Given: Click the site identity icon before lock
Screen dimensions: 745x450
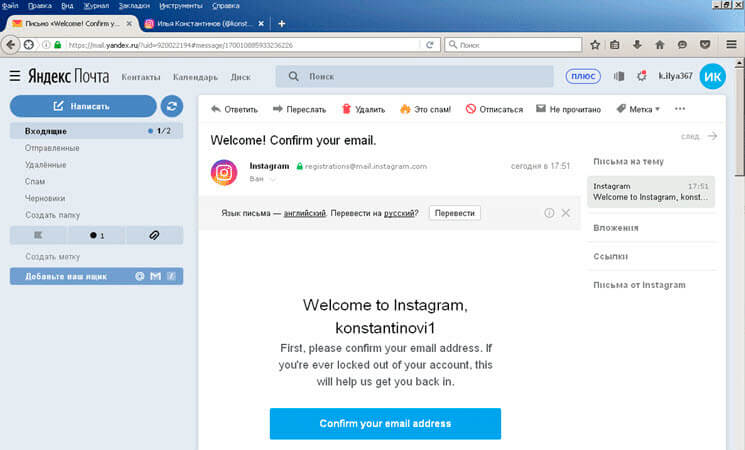Looking at the screenshot, I should coord(46,45).
